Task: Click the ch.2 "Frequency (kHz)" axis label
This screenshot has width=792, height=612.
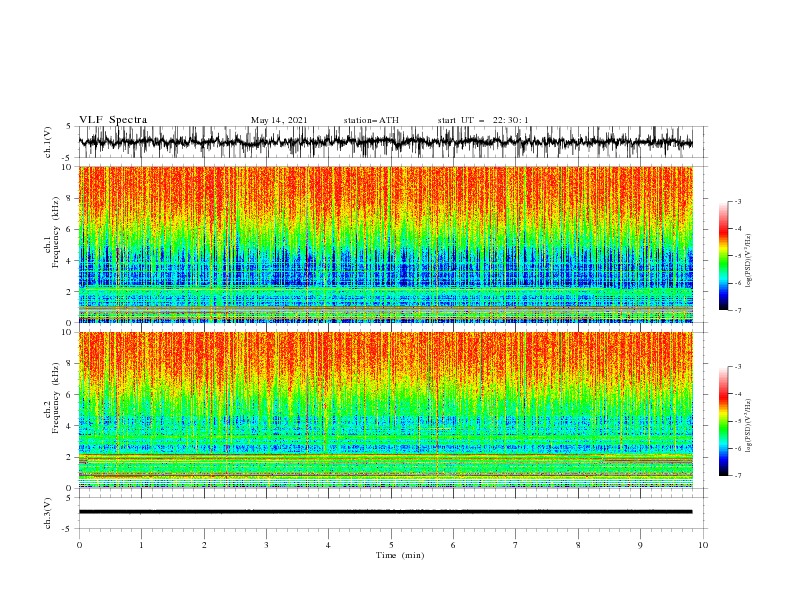Action: point(55,398)
